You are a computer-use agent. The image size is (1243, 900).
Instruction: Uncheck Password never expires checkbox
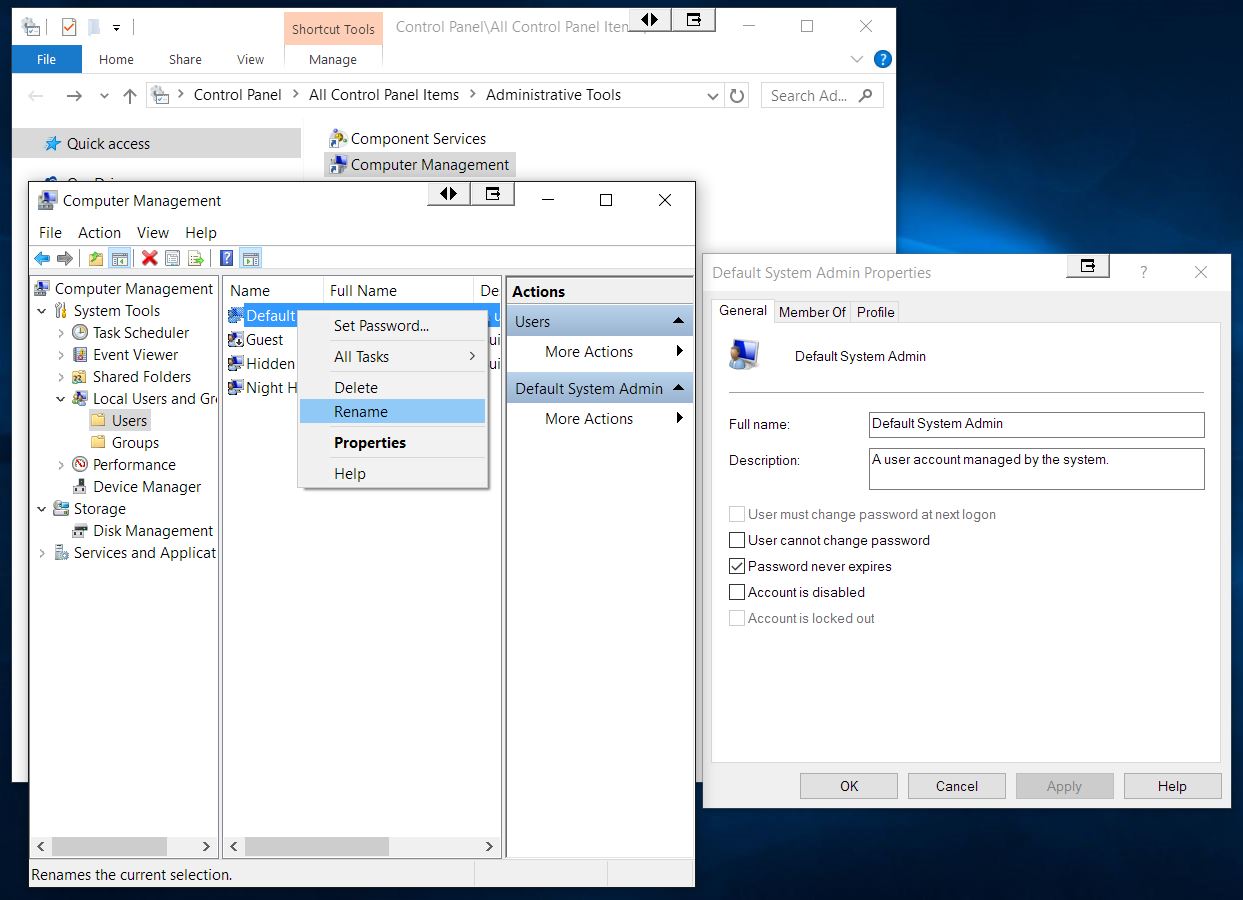[737, 566]
